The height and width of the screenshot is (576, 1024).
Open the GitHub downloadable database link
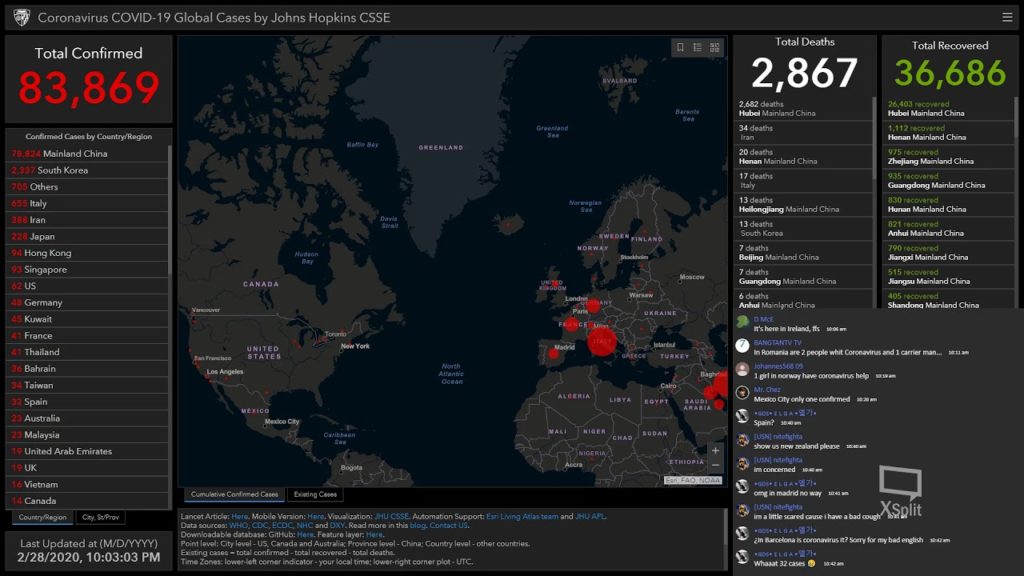click(304, 533)
